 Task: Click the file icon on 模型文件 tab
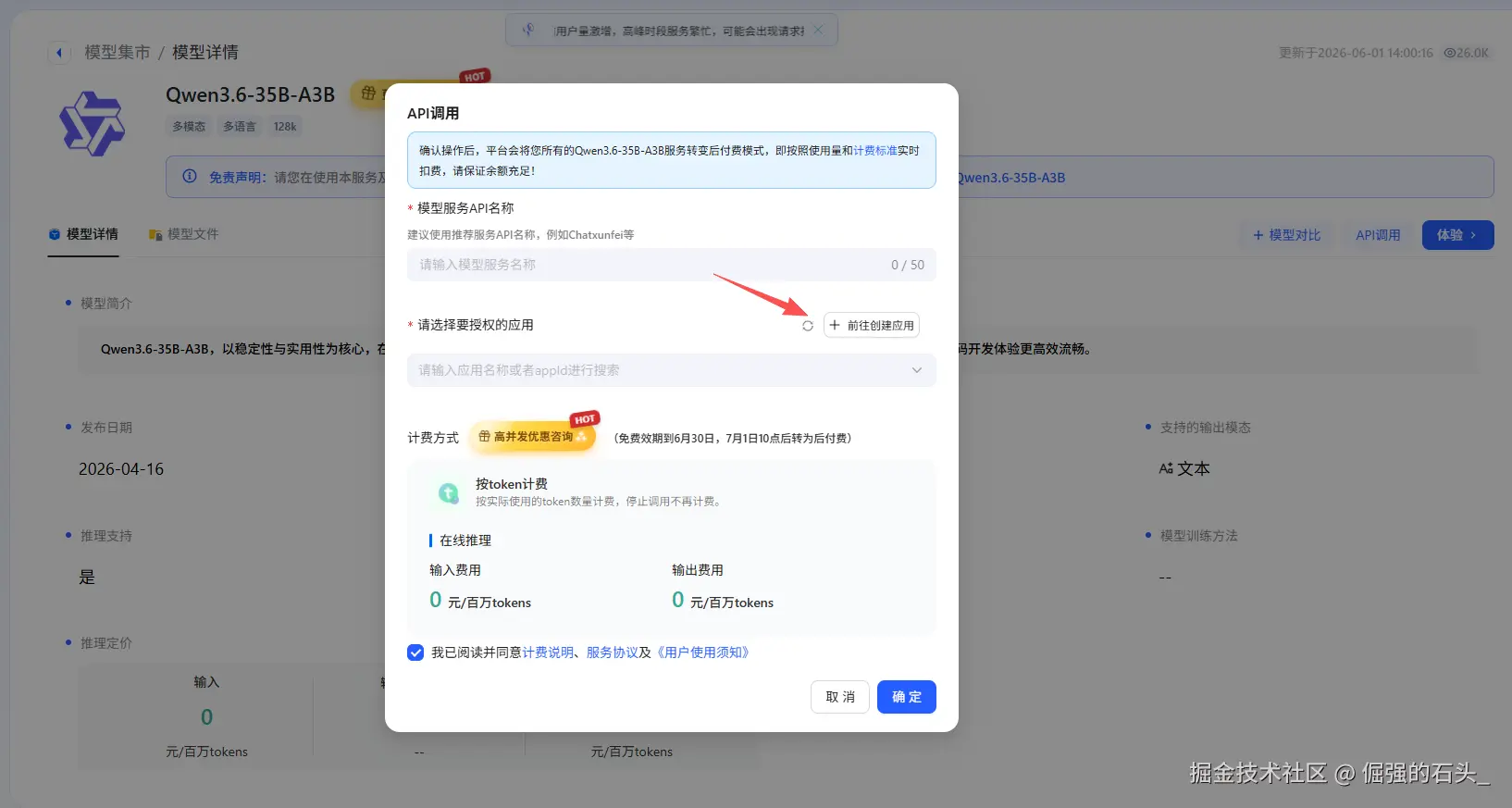pos(155,234)
